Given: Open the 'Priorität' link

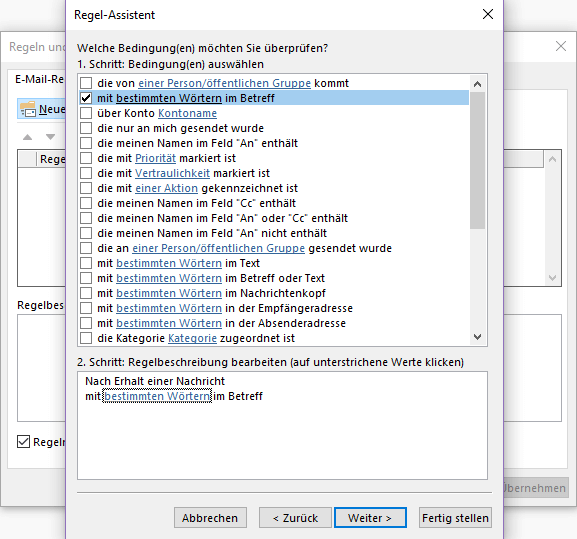Looking at the screenshot, I should (155, 158).
